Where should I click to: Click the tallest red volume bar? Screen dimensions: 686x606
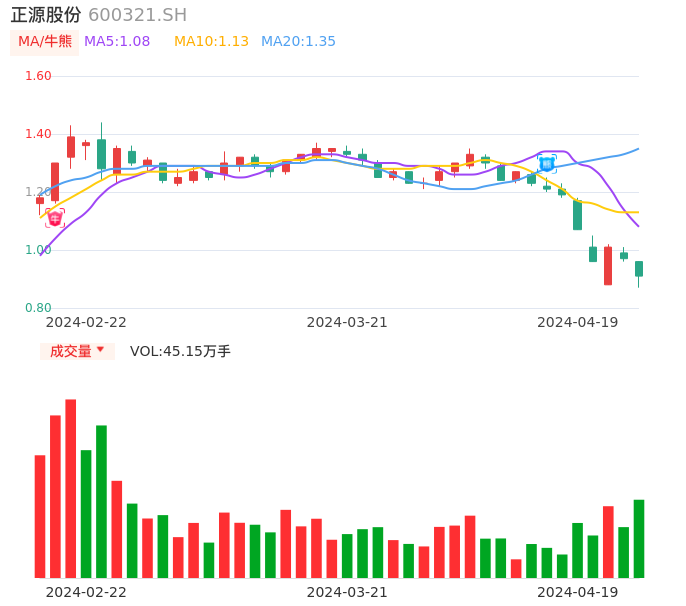[x=71, y=488]
